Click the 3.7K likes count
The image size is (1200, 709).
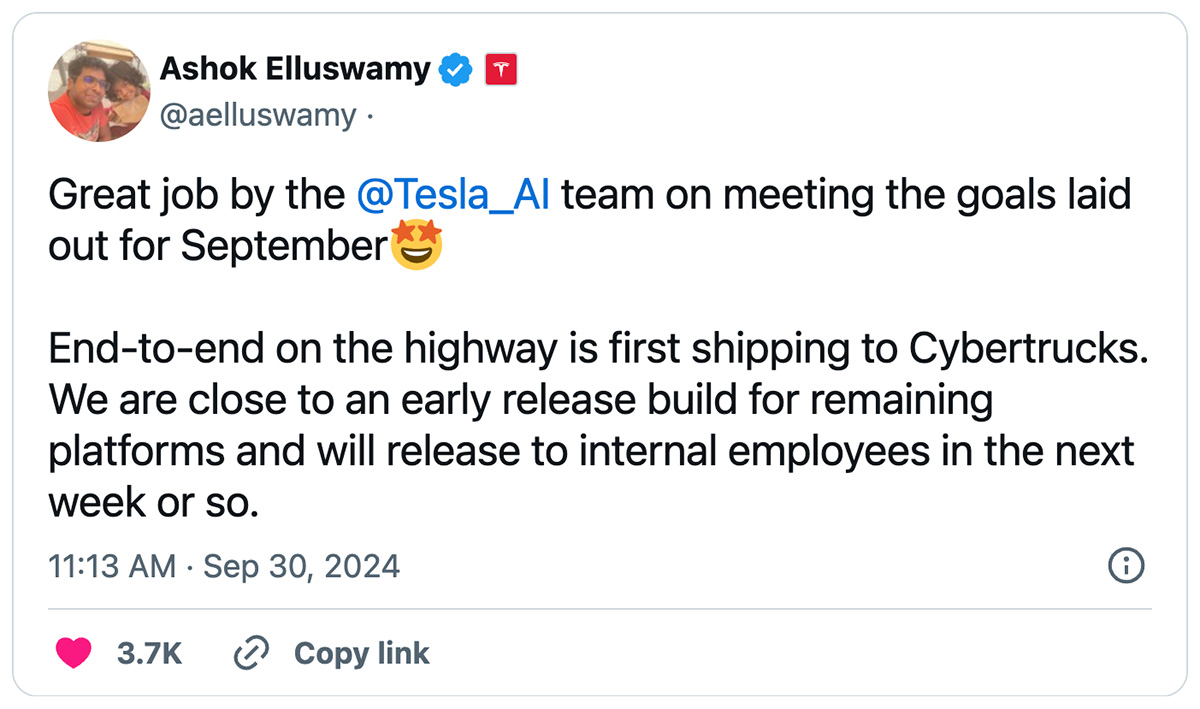[149, 654]
